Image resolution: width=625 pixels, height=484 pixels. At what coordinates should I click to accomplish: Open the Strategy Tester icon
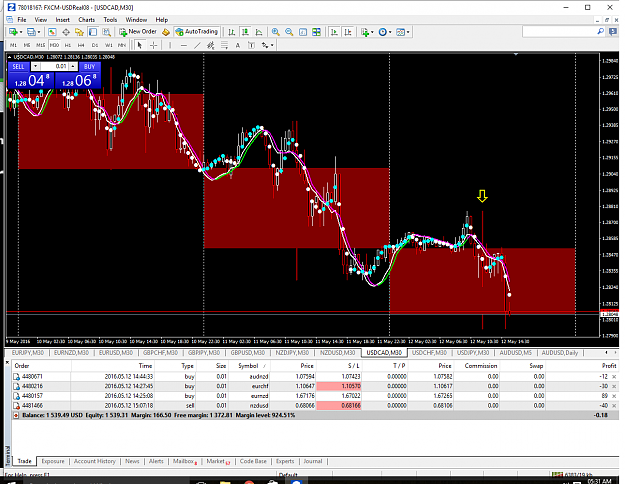click(x=106, y=32)
